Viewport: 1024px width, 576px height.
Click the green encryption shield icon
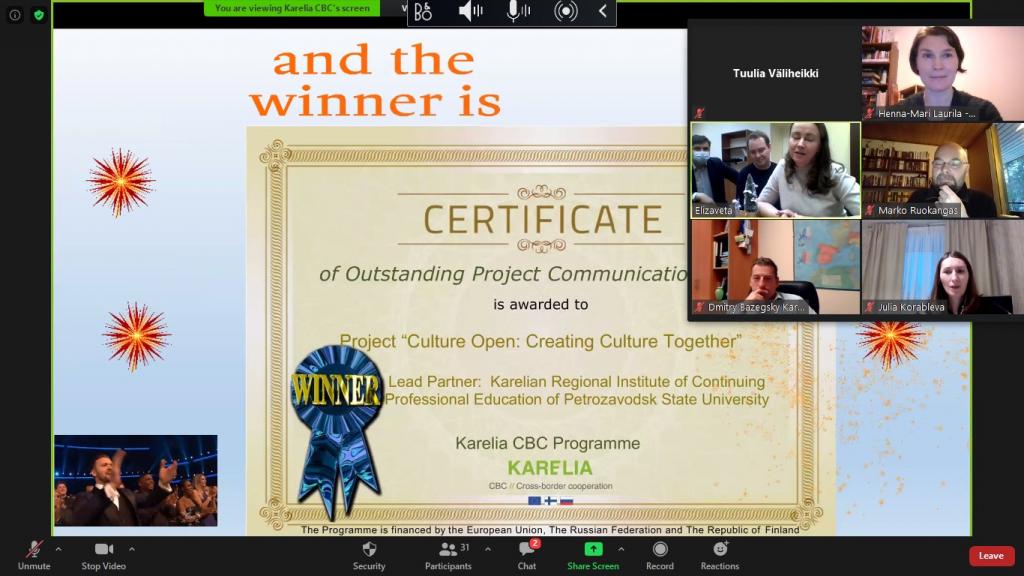39,14
